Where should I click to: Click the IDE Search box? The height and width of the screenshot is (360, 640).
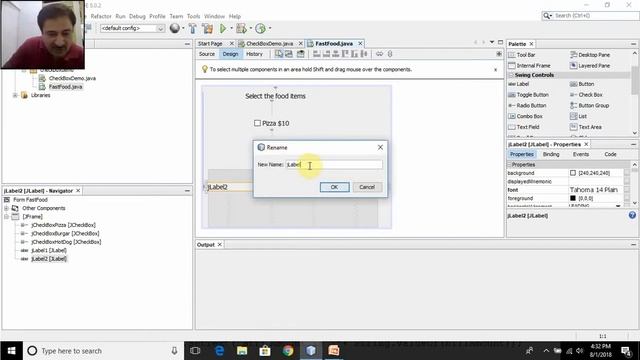590,16
